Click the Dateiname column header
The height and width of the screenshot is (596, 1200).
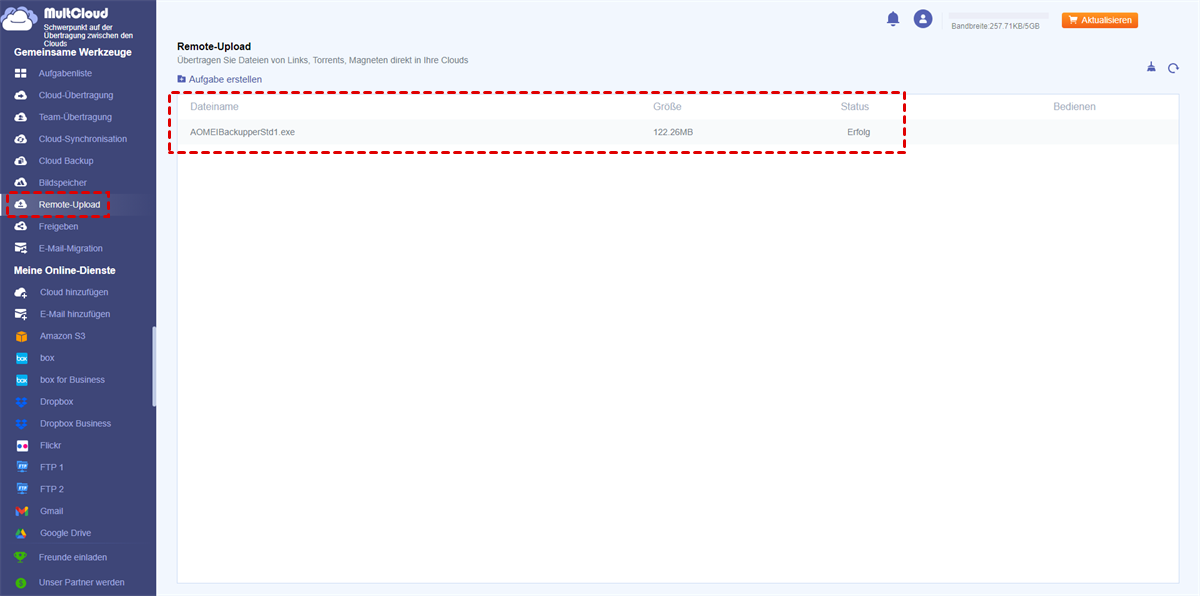214,106
